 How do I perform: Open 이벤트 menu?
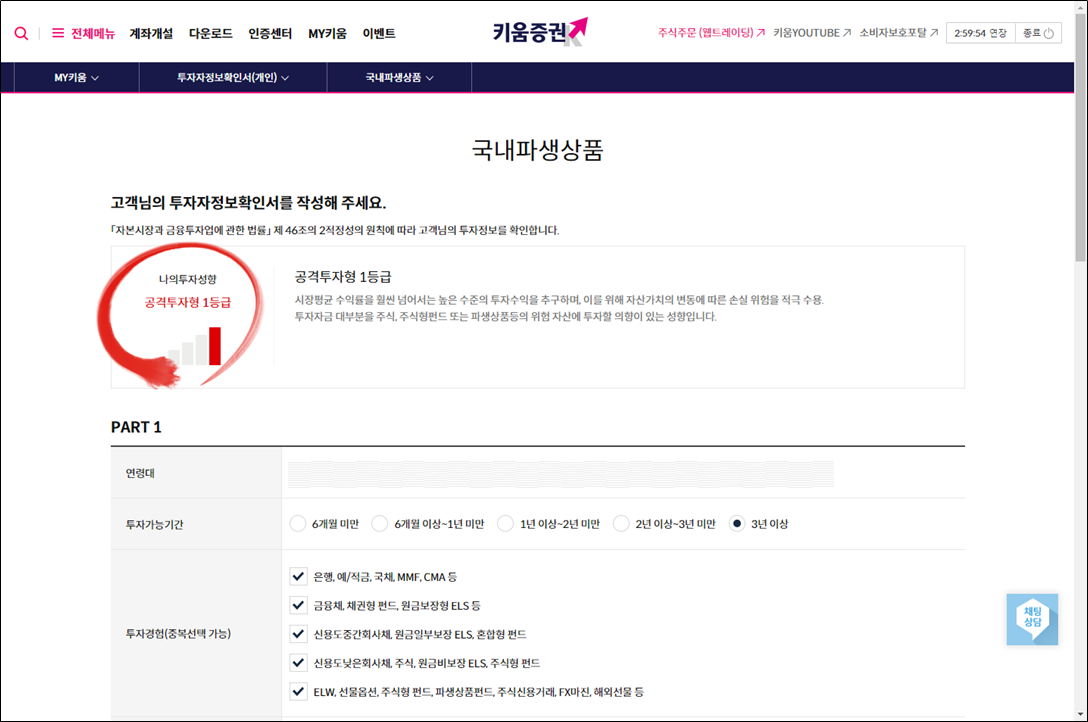click(x=379, y=33)
